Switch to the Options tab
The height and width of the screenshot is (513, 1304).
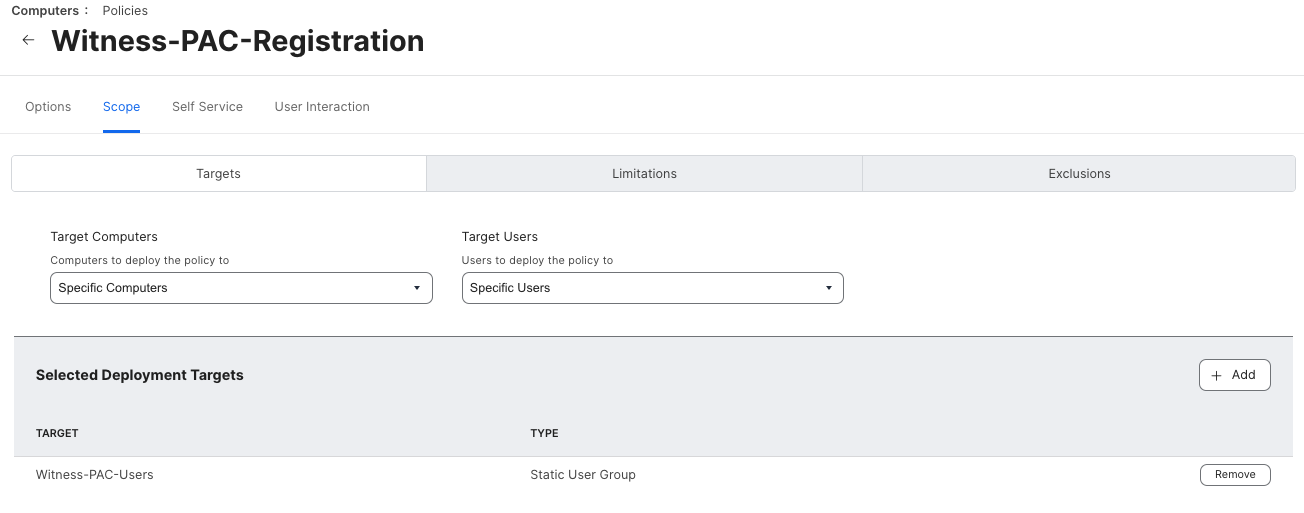click(48, 107)
